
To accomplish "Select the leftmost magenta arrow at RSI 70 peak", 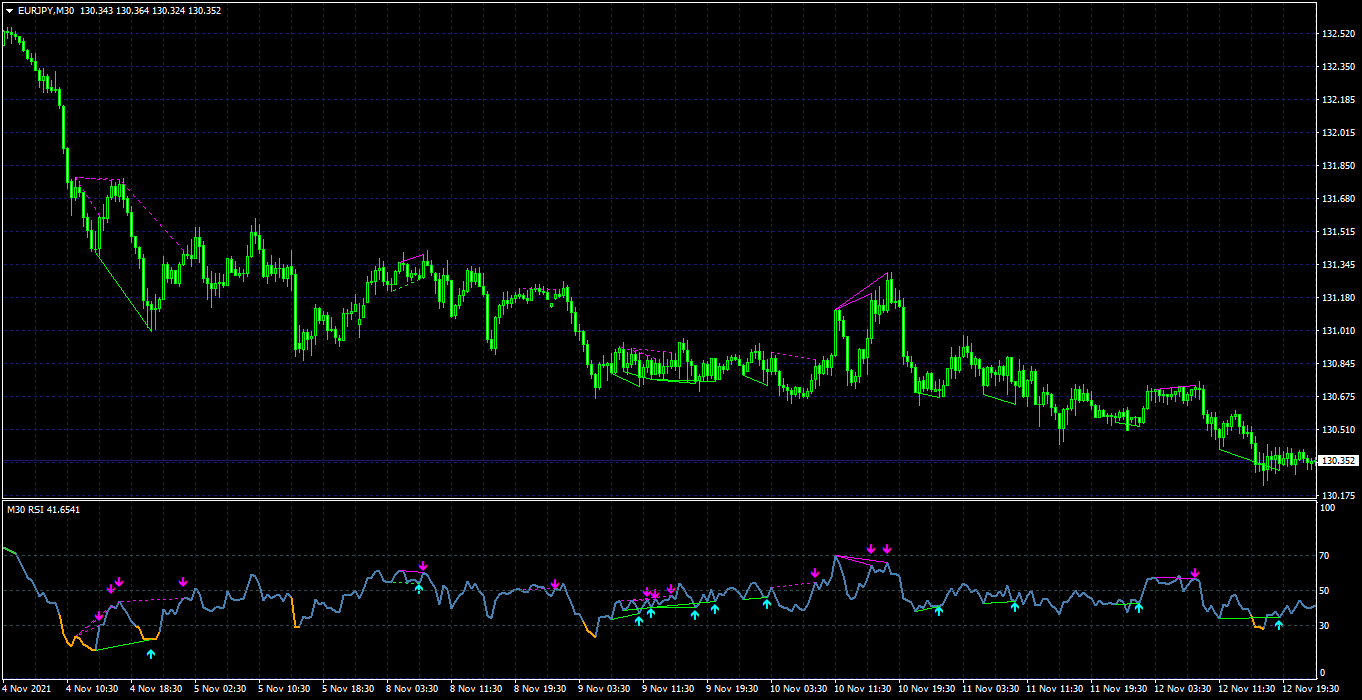I will [x=871, y=549].
